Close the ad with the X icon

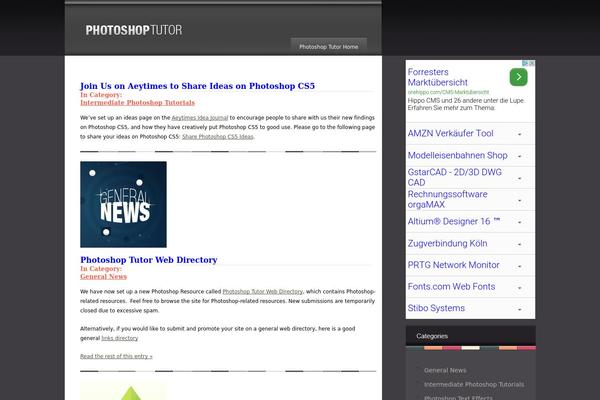click(532, 63)
